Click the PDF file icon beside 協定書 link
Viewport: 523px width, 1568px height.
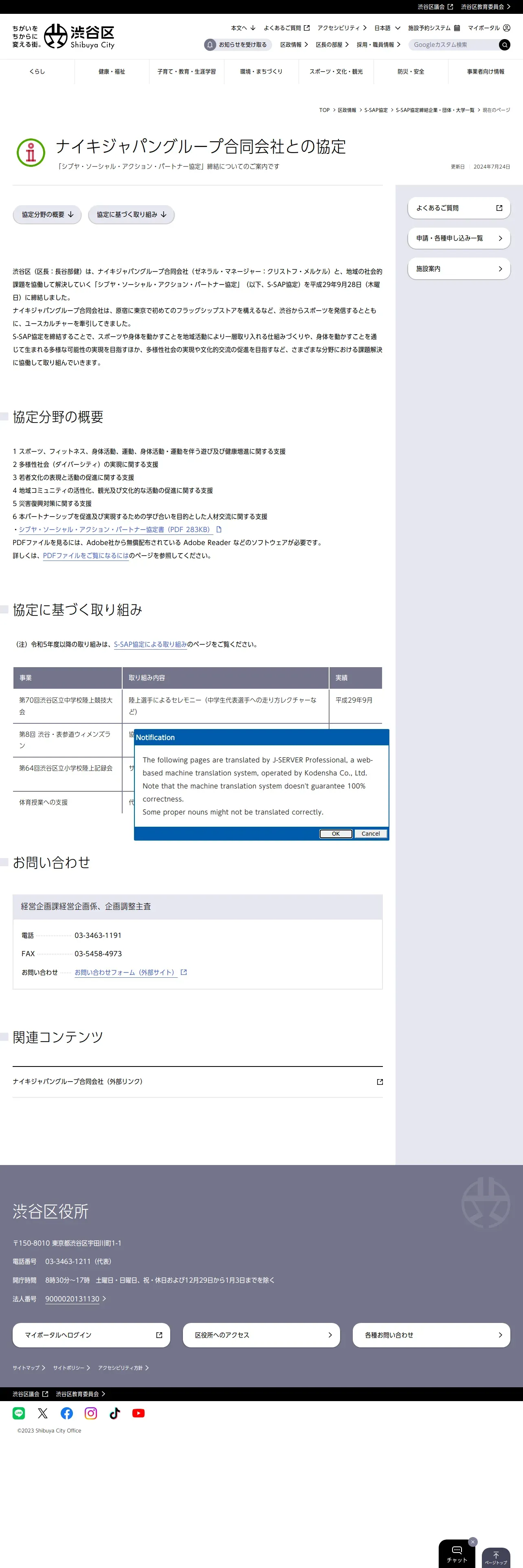coord(219,530)
